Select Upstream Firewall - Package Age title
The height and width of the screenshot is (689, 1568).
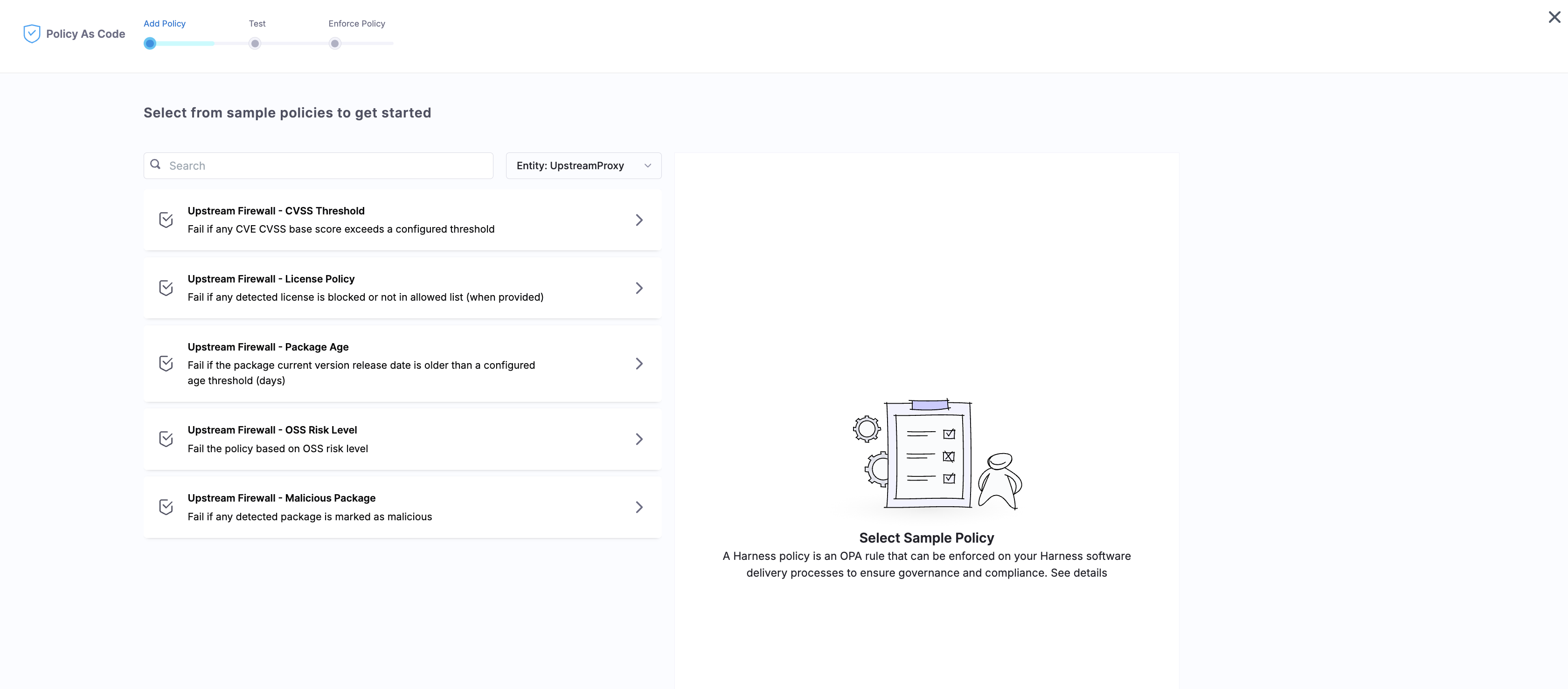(x=268, y=347)
